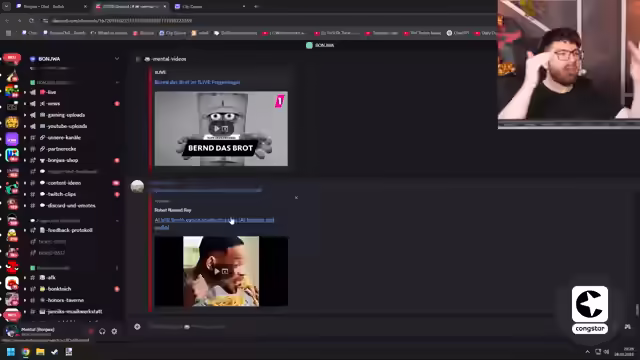Toggle the muted microphone icon
The height and width of the screenshot is (360, 640).
(x=91, y=331)
